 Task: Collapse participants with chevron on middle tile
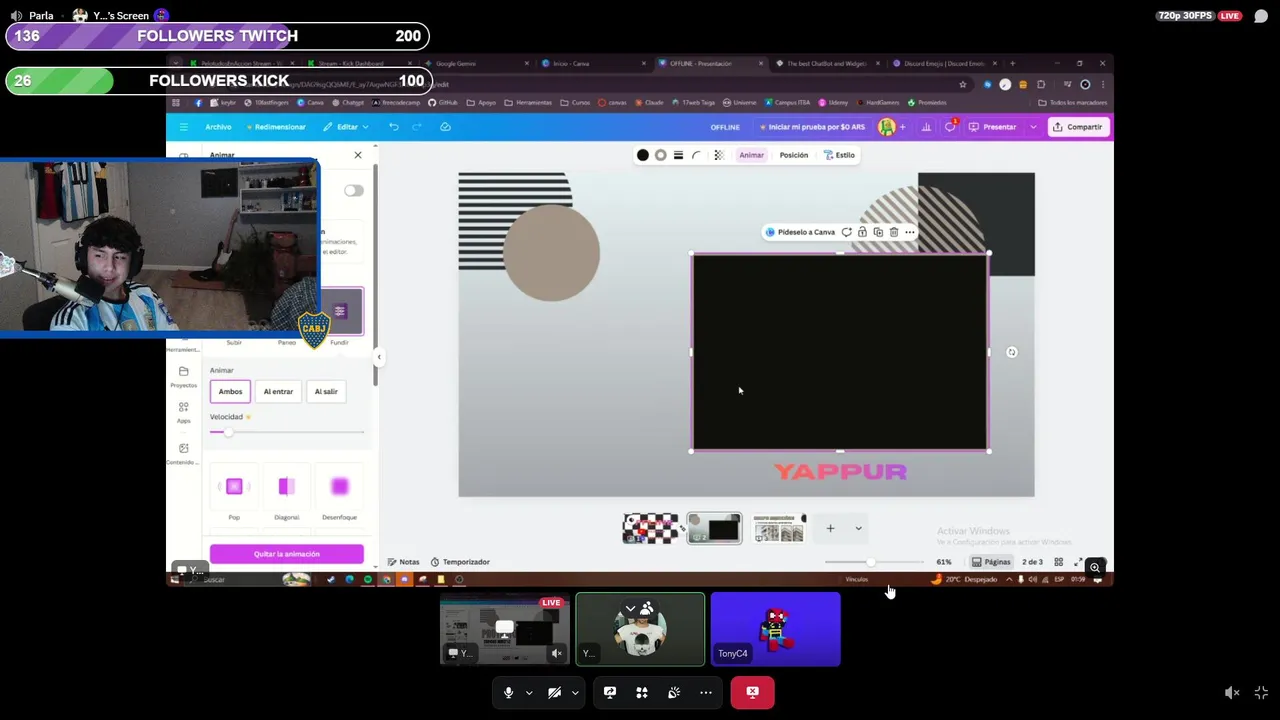630,608
